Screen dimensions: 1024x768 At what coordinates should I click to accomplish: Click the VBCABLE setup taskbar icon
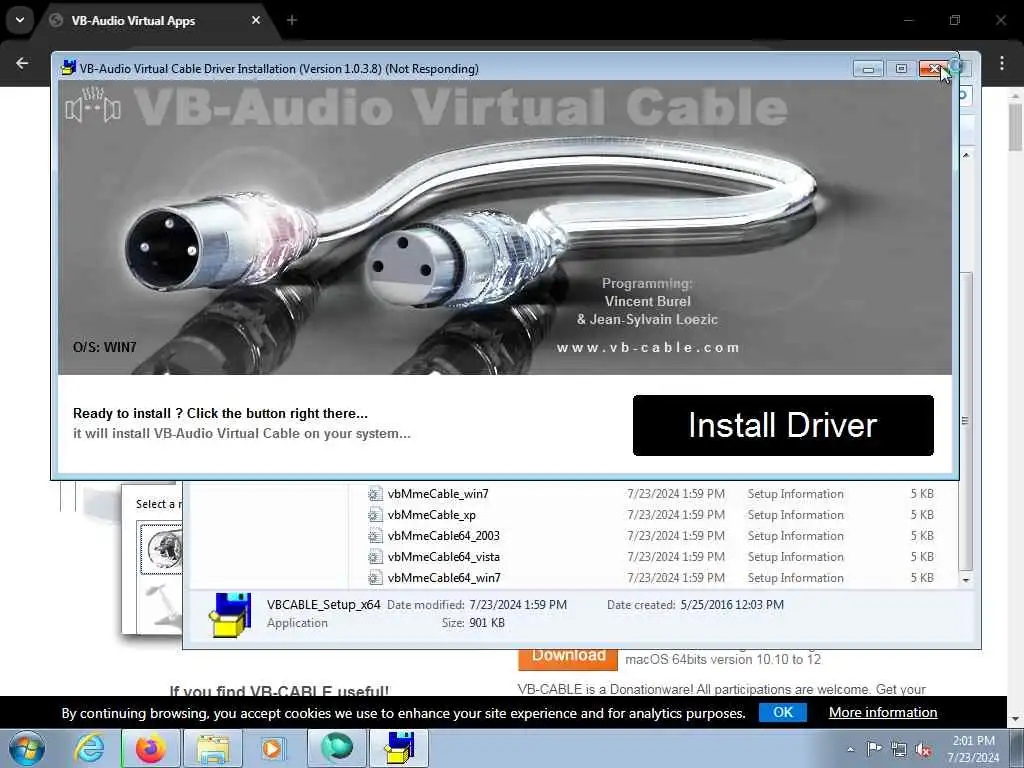tap(399, 748)
